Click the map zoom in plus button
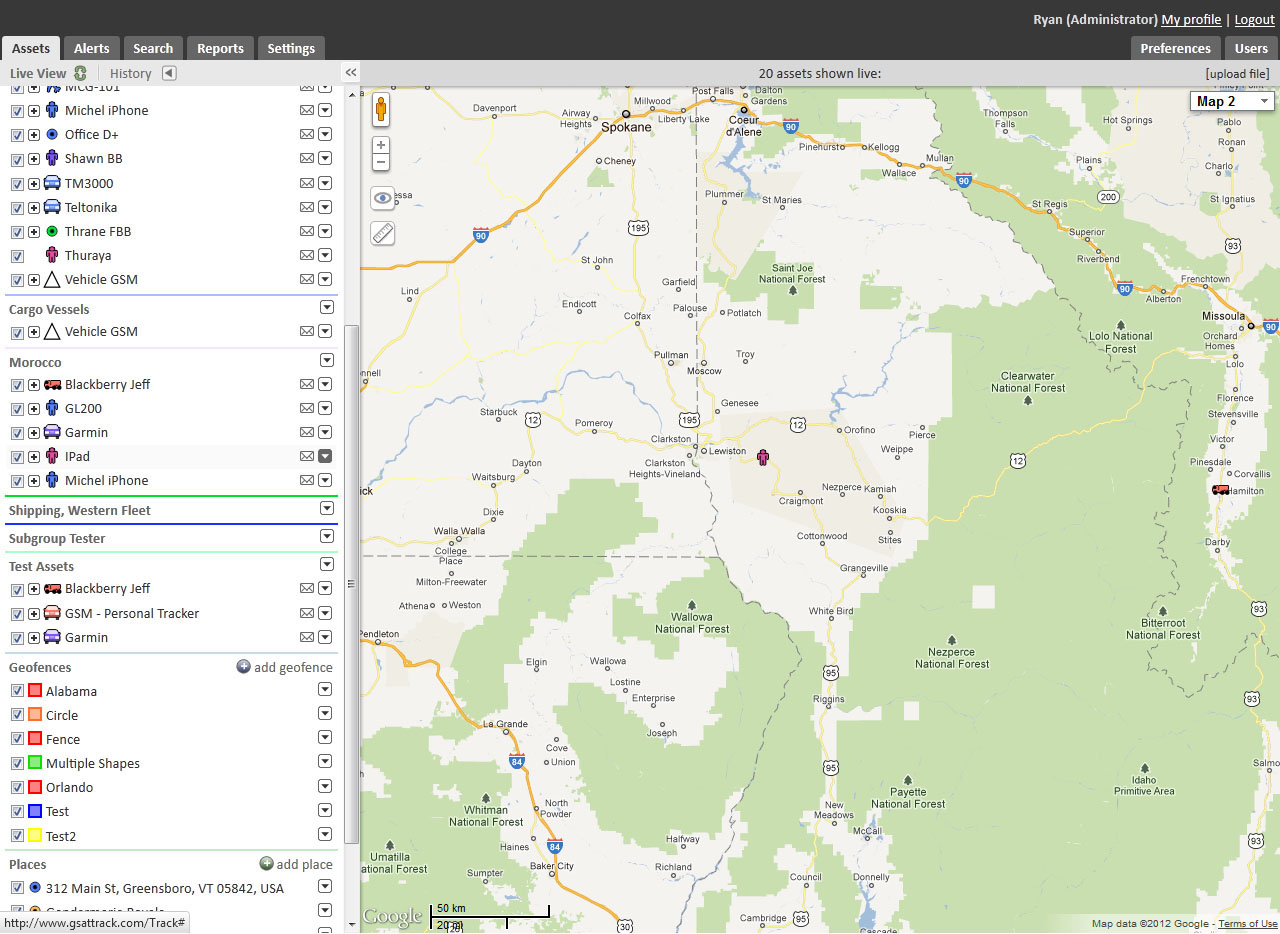This screenshot has height=934, width=1280. point(381,145)
